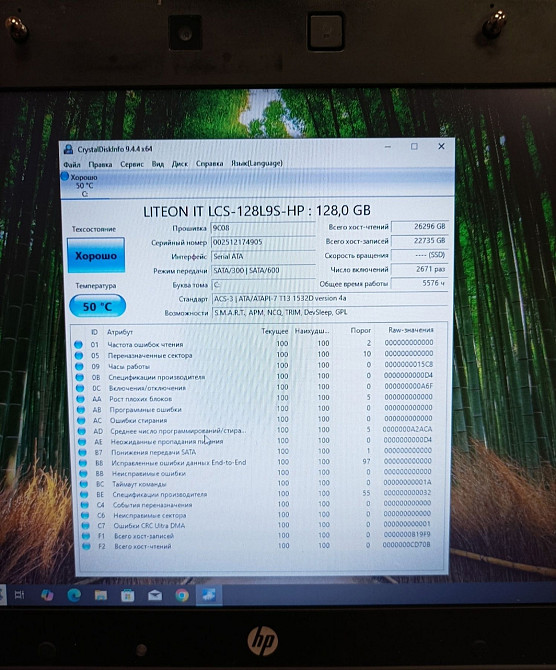
Task: Click status icon of attribute BE
Action: (x=84, y=495)
